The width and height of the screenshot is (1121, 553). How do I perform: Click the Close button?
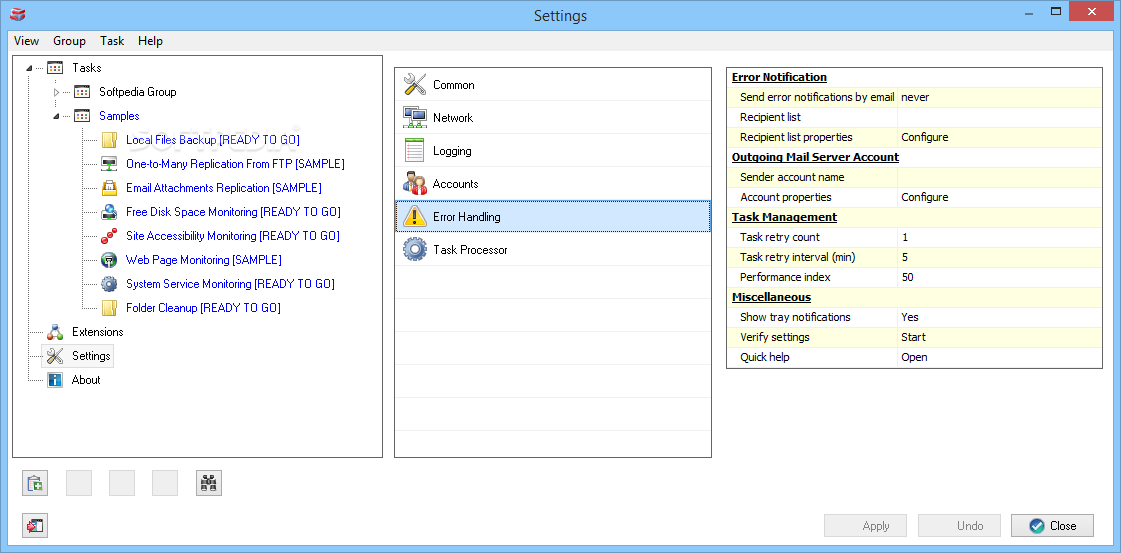tap(1052, 526)
